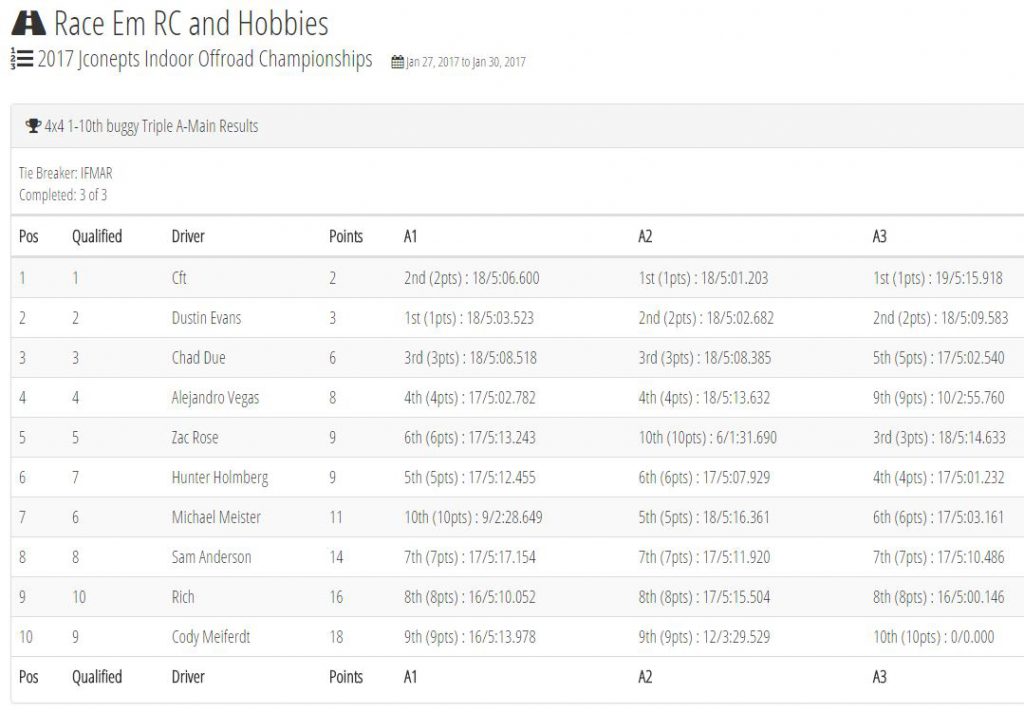Select driver name Chad Due
1024x713 pixels.
tap(199, 358)
